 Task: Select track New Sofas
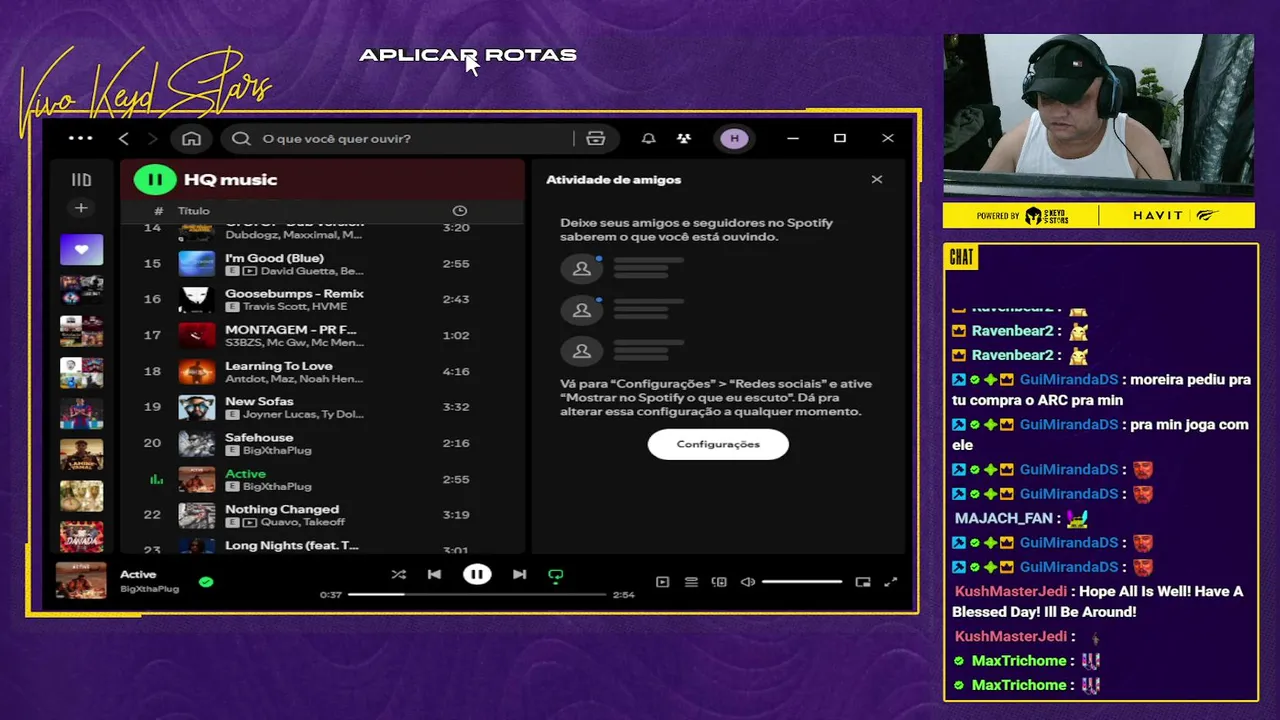[x=320, y=407]
